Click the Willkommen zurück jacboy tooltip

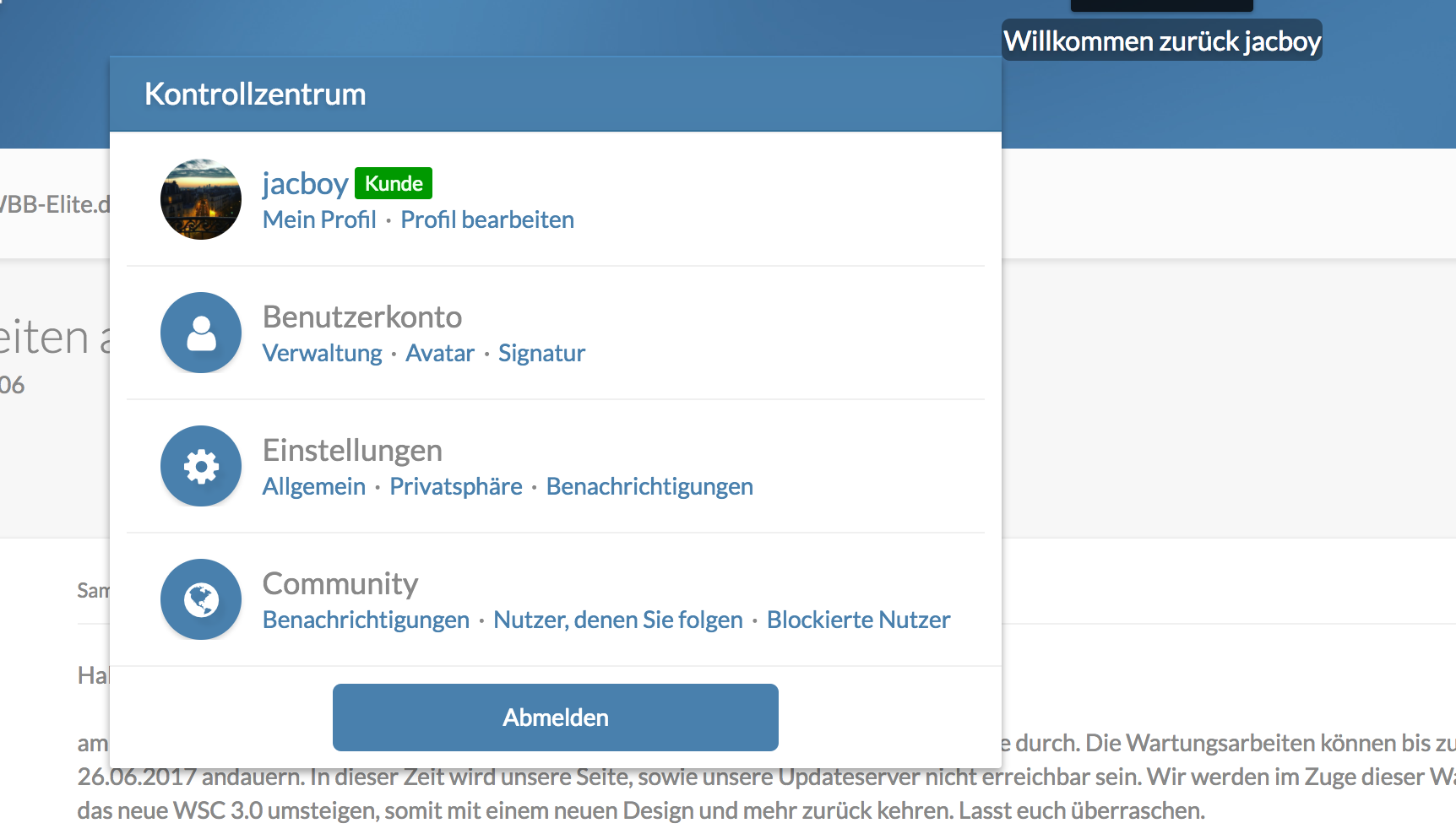[1162, 41]
